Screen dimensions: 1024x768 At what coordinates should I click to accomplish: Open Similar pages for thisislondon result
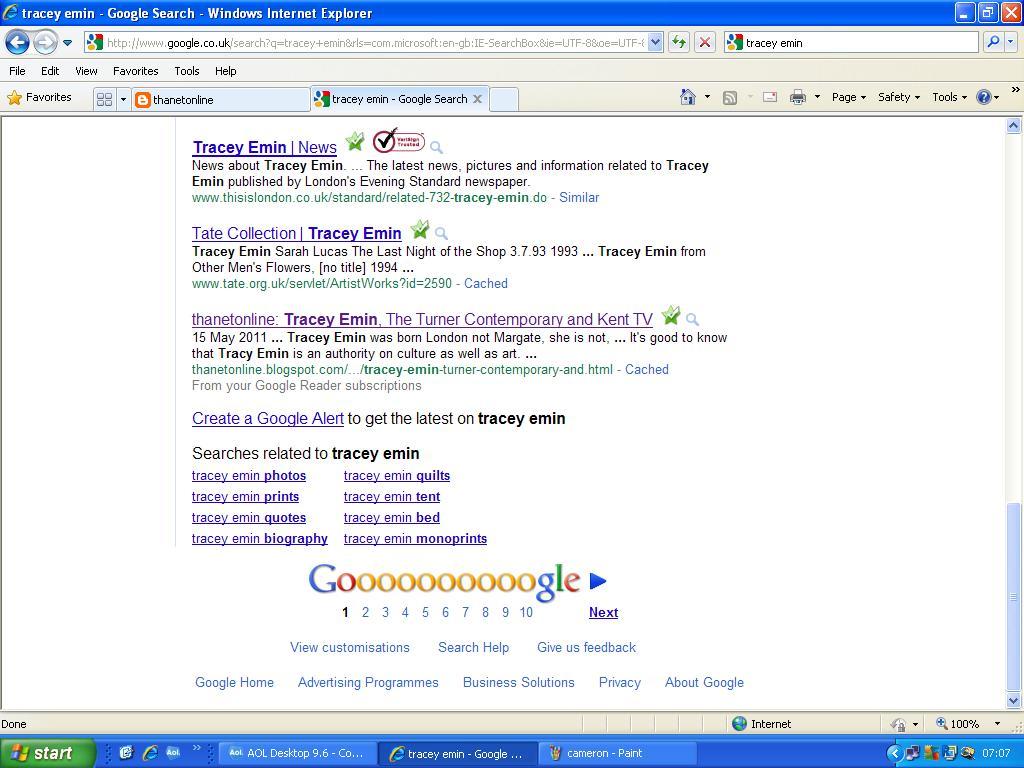(579, 197)
